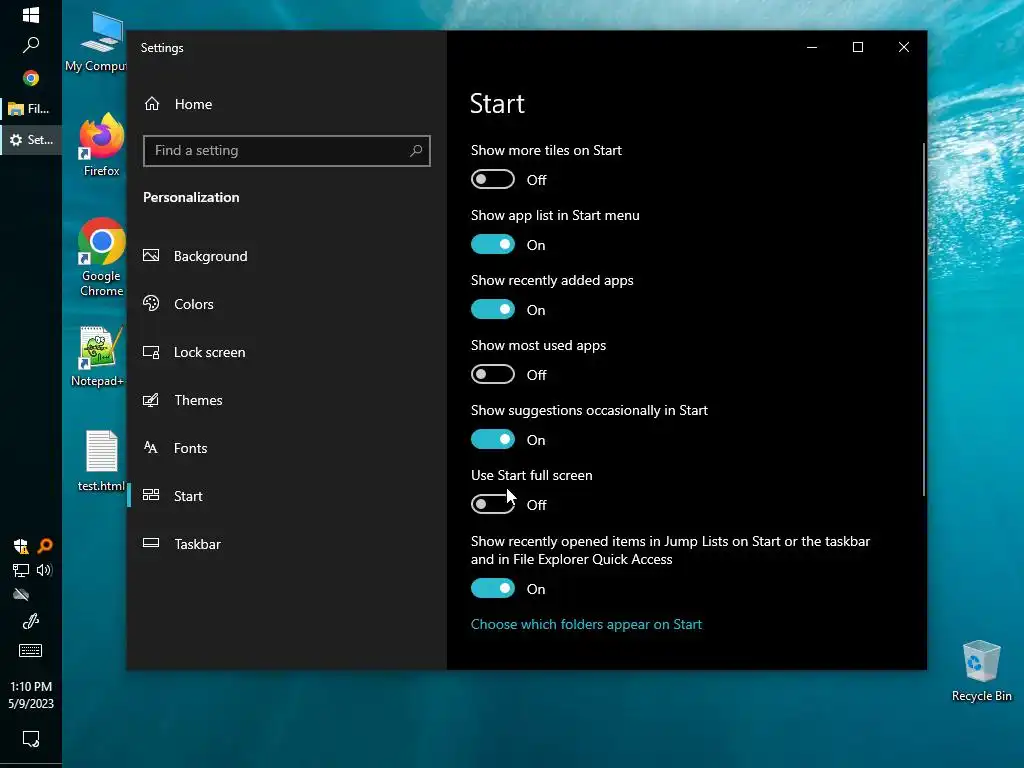Switch to the File Explorer taskbar button
The image size is (1024, 768).
coord(31,109)
